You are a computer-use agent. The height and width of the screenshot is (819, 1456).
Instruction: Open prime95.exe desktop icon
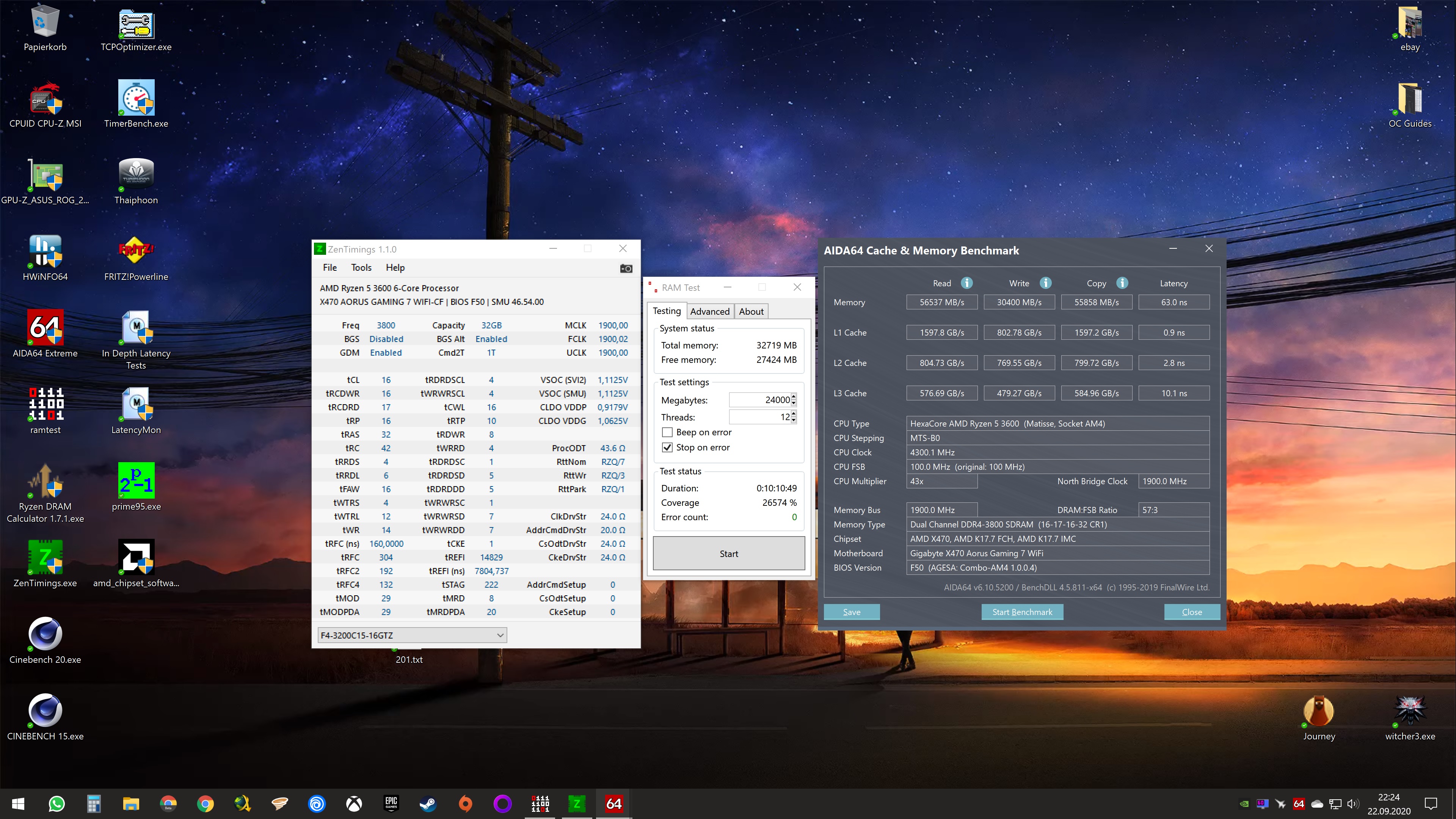tap(136, 487)
